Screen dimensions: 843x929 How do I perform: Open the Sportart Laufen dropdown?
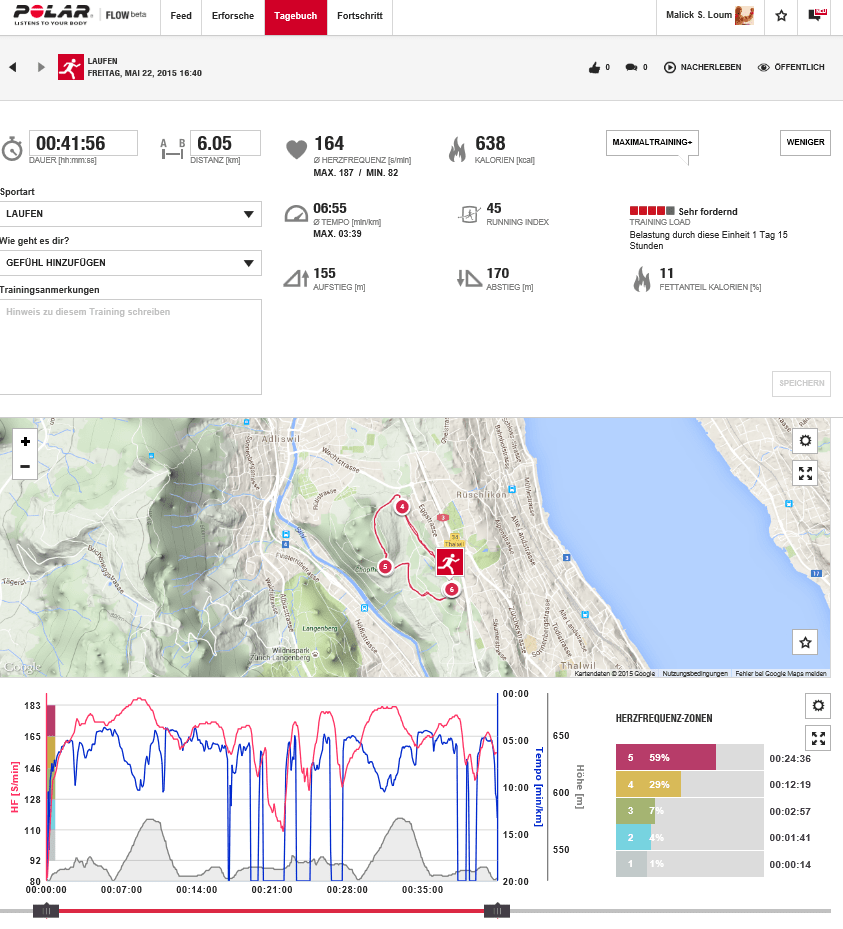131,214
